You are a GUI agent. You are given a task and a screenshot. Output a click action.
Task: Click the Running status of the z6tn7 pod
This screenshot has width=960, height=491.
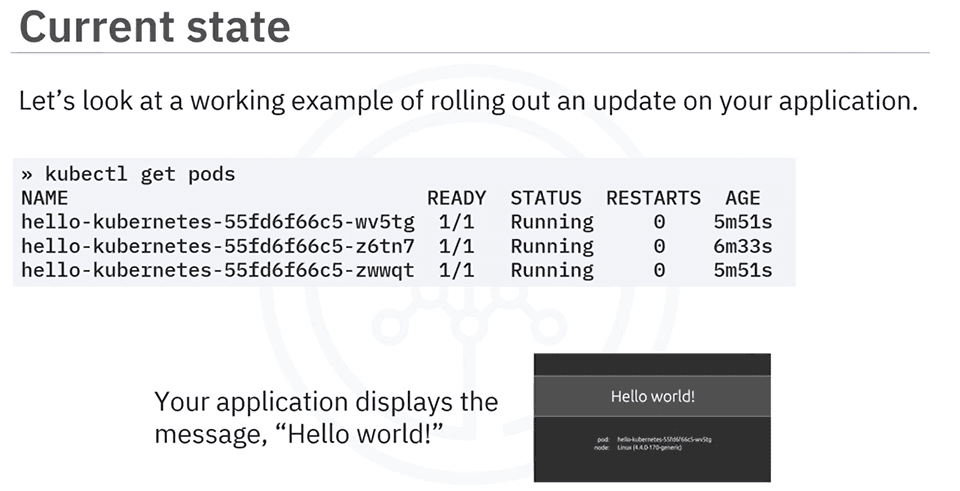[x=551, y=246]
